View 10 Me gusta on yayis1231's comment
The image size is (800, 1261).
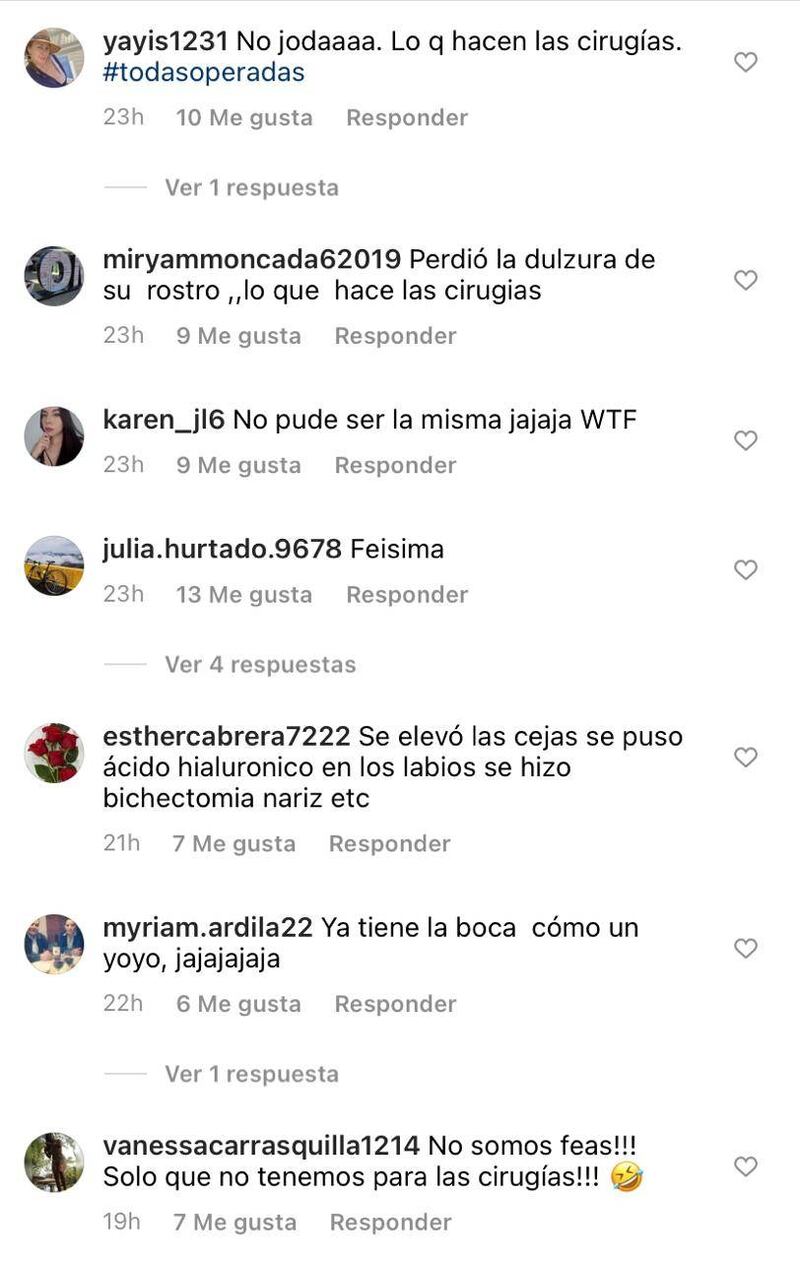pyautogui.click(x=244, y=118)
